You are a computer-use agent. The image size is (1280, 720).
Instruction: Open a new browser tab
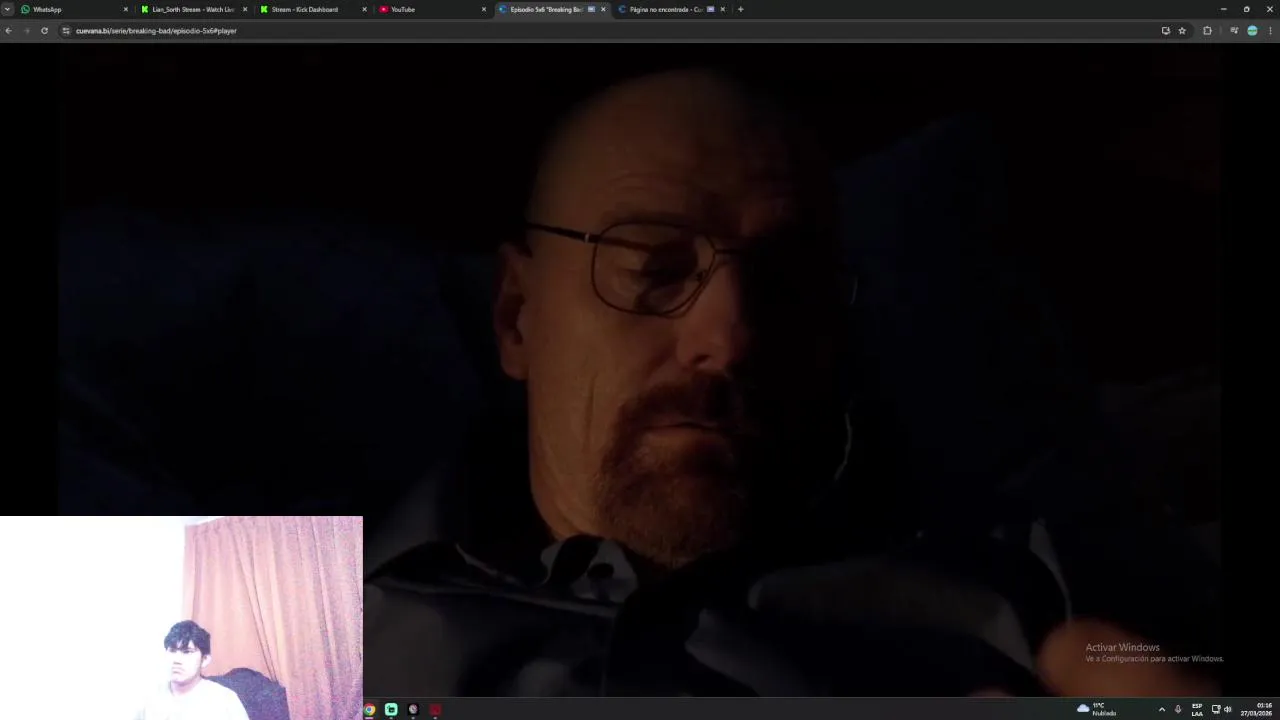coord(740,9)
